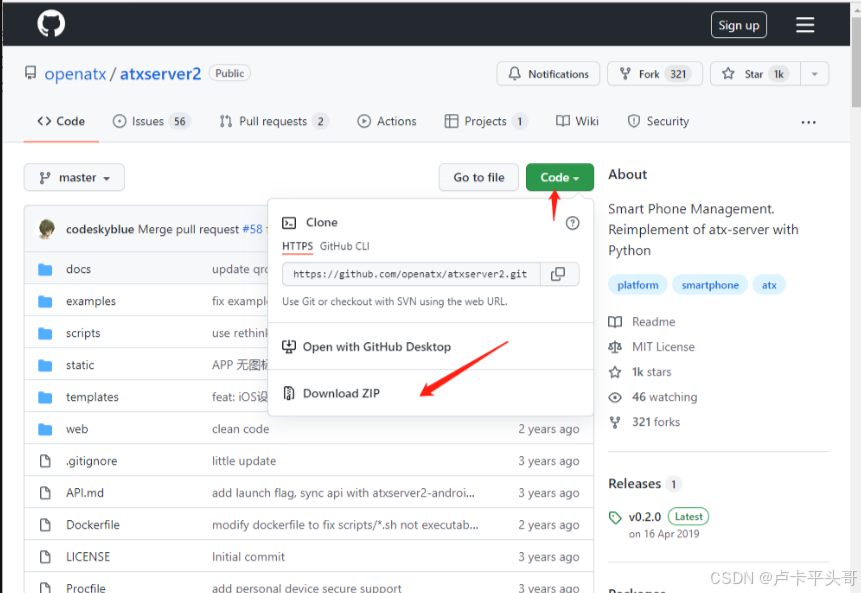View the 46 watching link
The width and height of the screenshot is (861, 593).
click(x=653, y=397)
